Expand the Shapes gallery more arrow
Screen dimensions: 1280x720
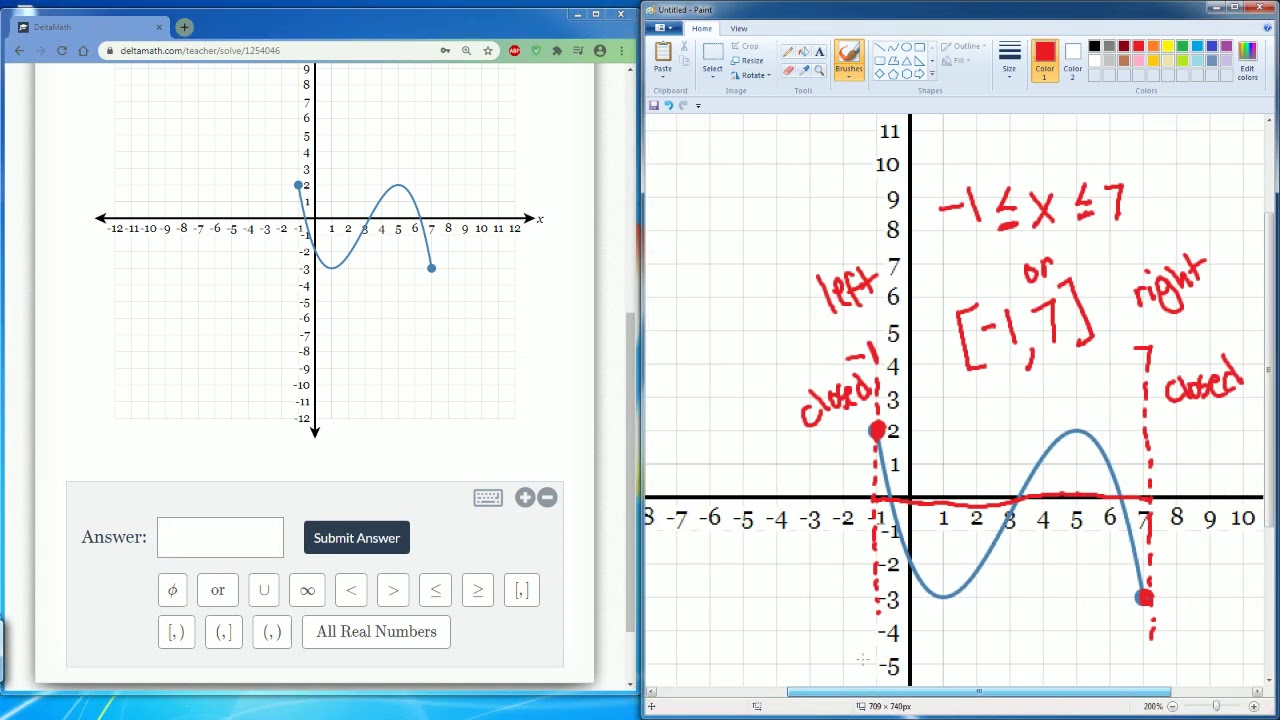[x=932, y=73]
